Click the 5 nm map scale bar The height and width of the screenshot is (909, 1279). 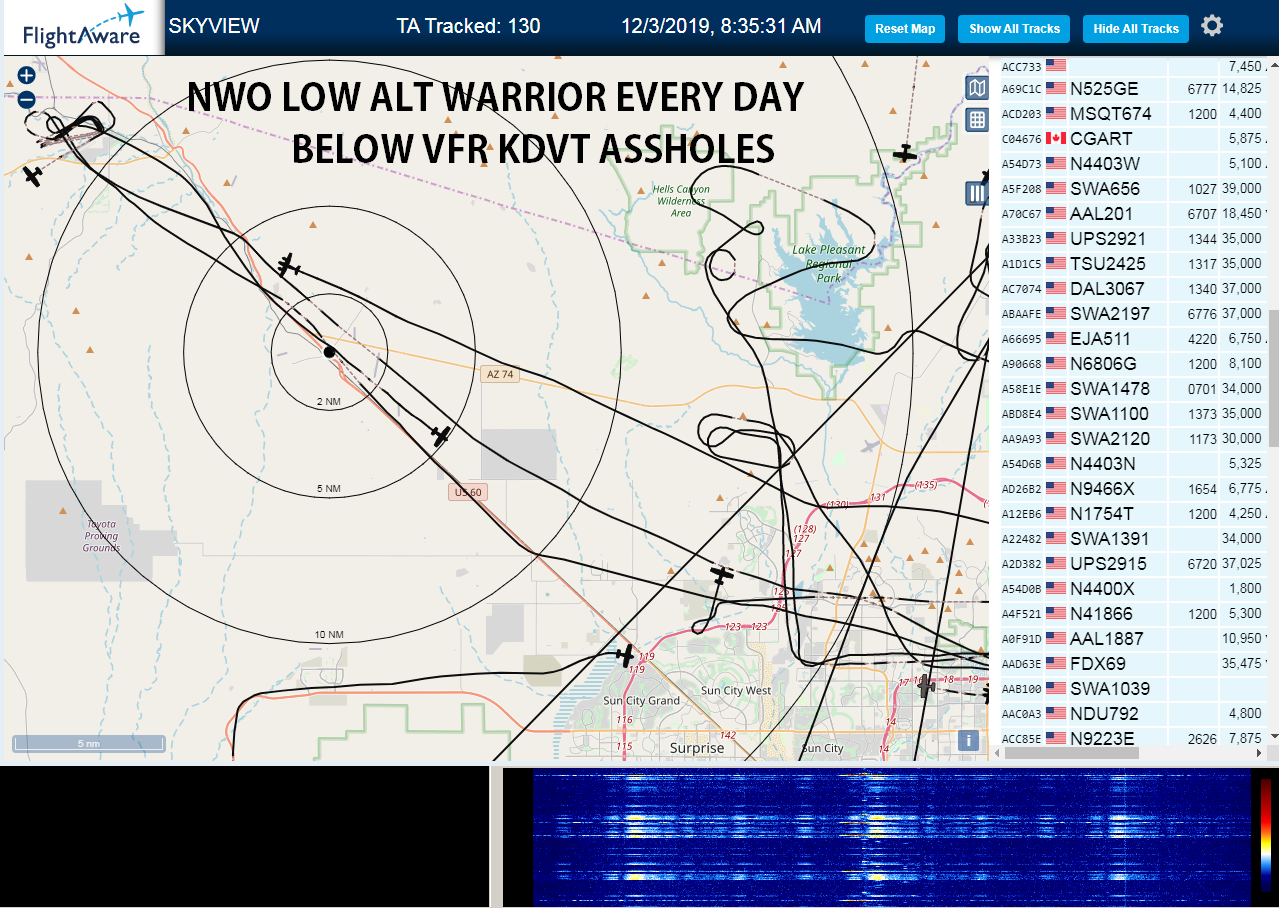pos(88,743)
